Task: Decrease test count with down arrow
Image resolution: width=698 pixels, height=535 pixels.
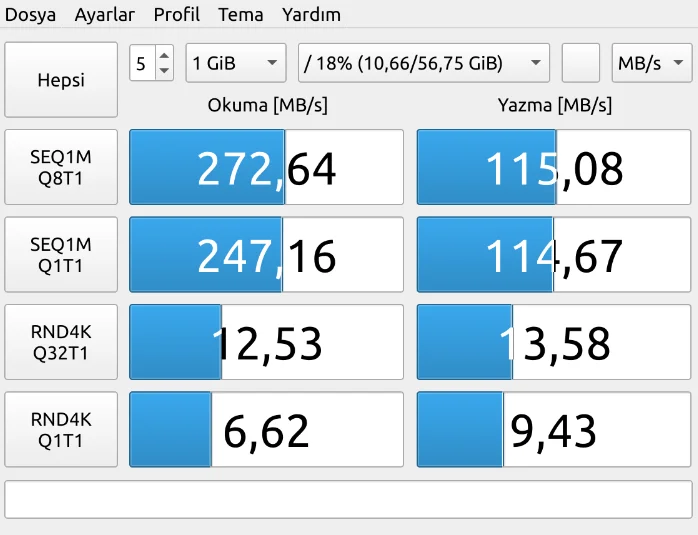Action: pyautogui.click(x=164, y=71)
